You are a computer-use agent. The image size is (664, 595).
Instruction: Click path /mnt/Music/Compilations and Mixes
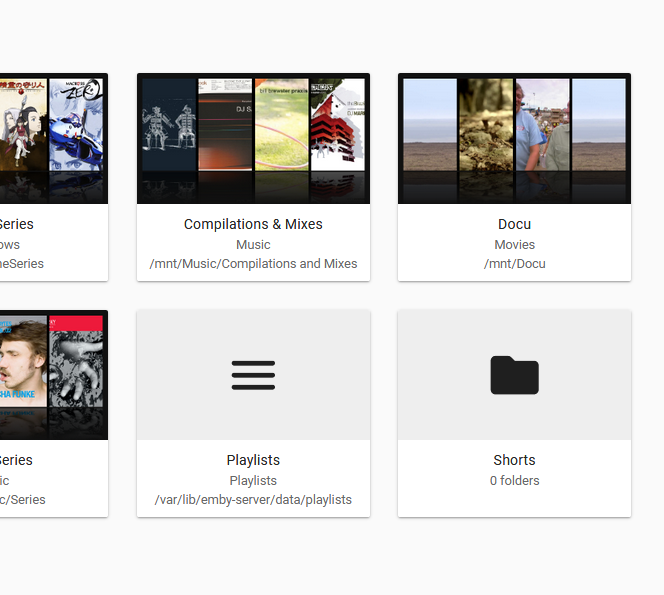[253, 264]
